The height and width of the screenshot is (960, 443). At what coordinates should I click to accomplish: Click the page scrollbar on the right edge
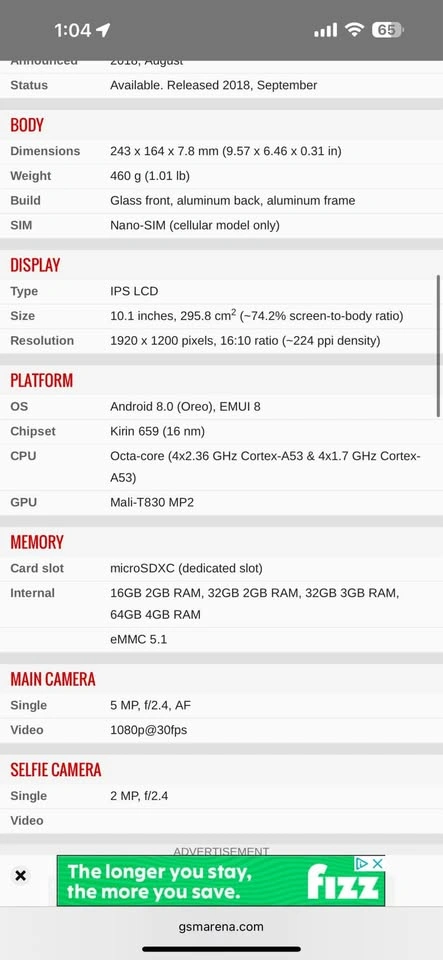pyautogui.click(x=439, y=346)
